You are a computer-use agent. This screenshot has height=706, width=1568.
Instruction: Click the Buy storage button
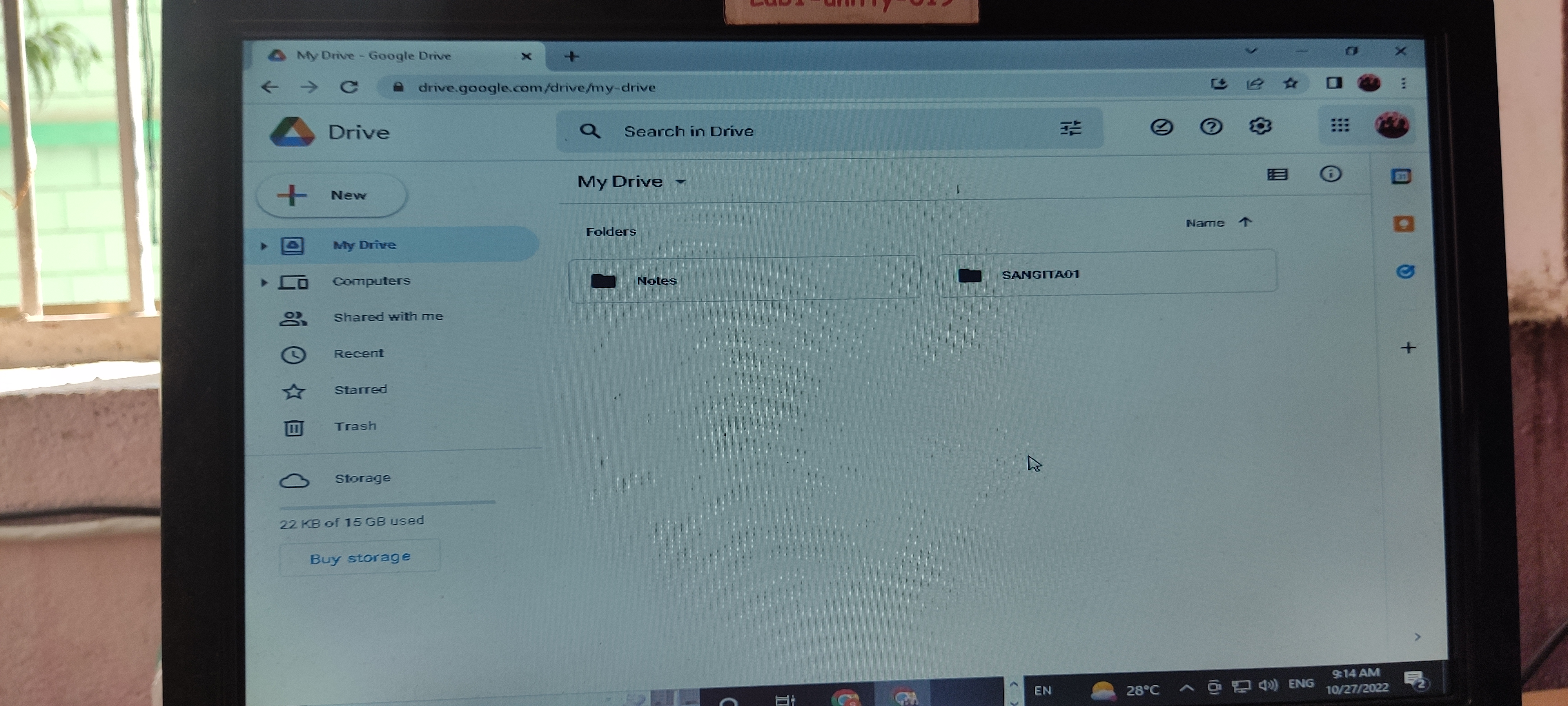tap(360, 557)
